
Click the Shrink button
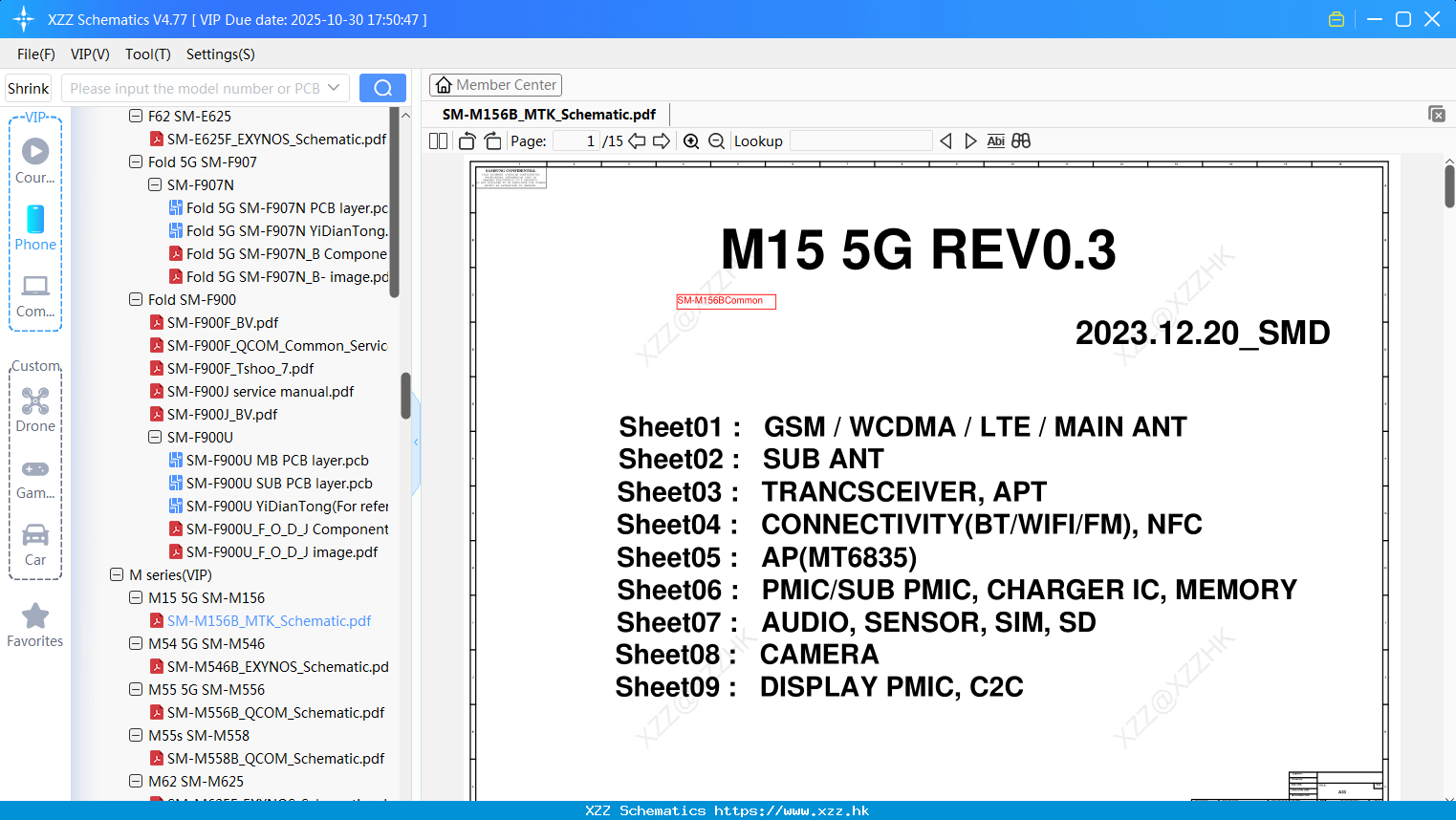pyautogui.click(x=29, y=88)
